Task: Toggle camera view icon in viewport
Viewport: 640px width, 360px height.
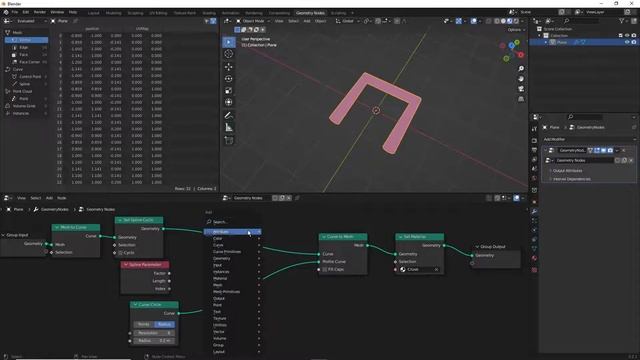Action: click(x=521, y=89)
